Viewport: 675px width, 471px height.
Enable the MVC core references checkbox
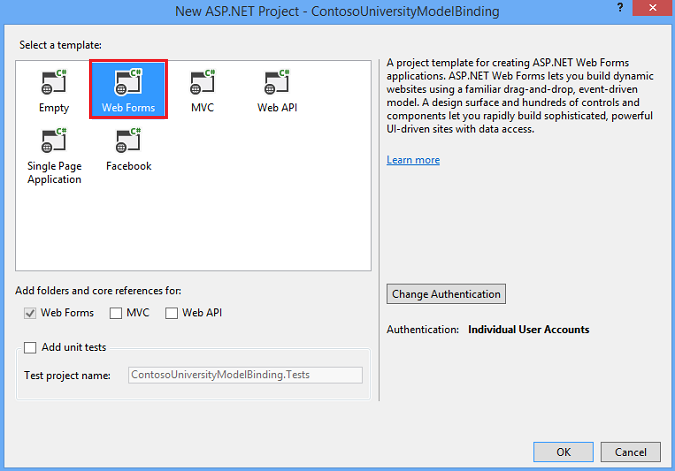click(116, 313)
